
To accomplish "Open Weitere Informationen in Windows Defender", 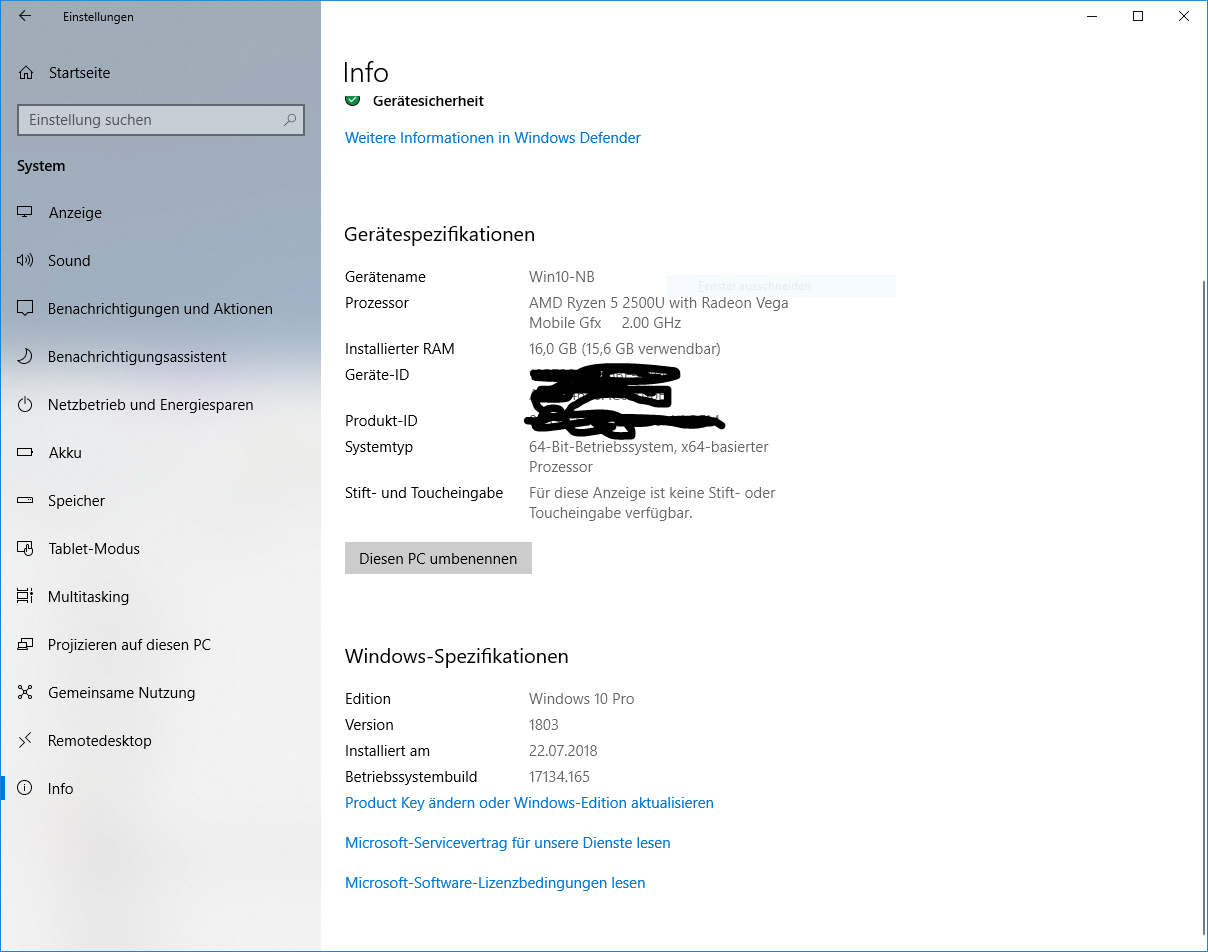I will [493, 138].
